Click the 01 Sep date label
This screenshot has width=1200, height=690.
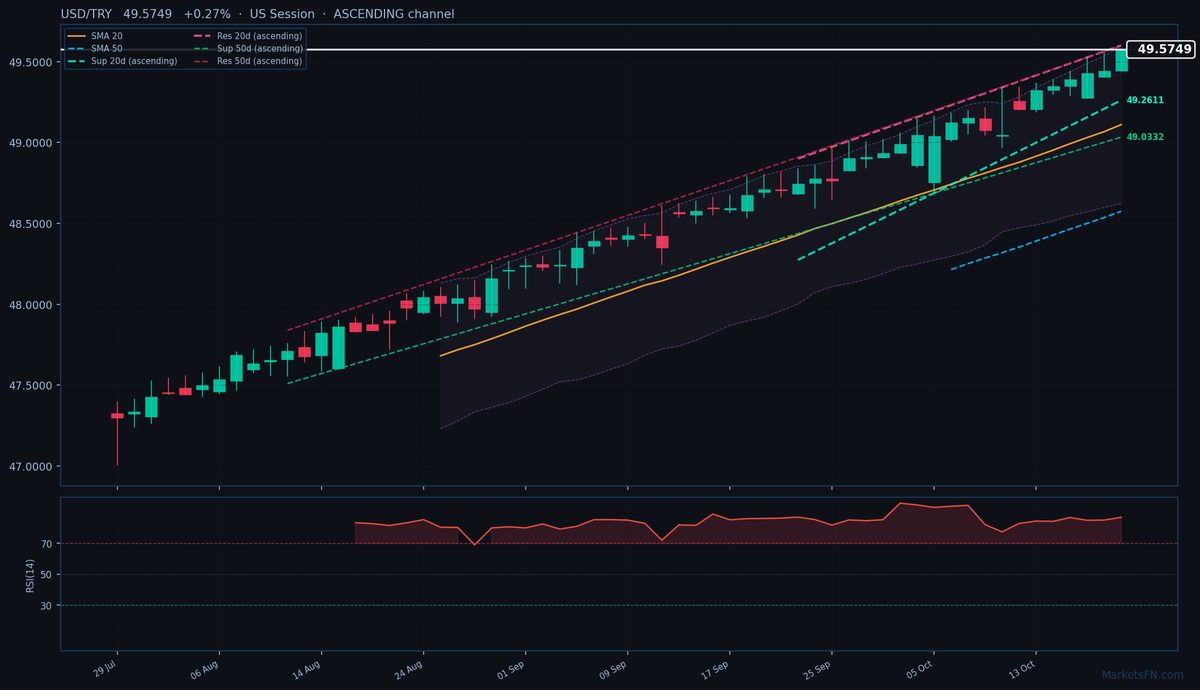512,668
